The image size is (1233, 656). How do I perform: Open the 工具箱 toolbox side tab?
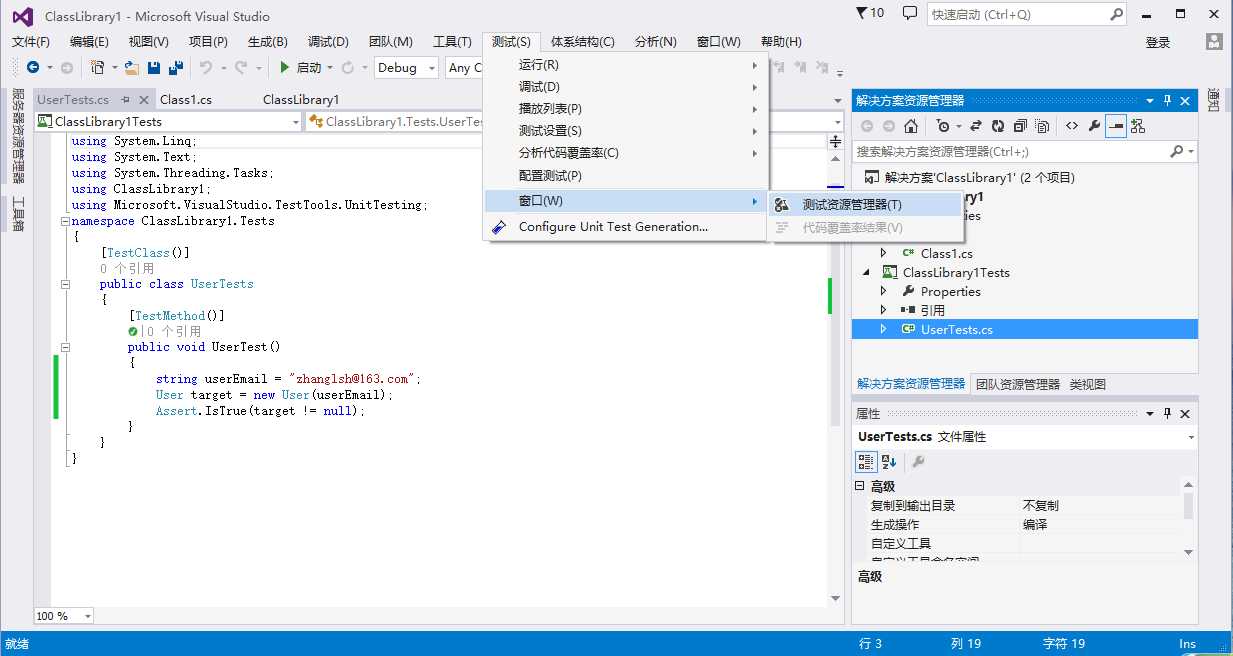coord(18,214)
